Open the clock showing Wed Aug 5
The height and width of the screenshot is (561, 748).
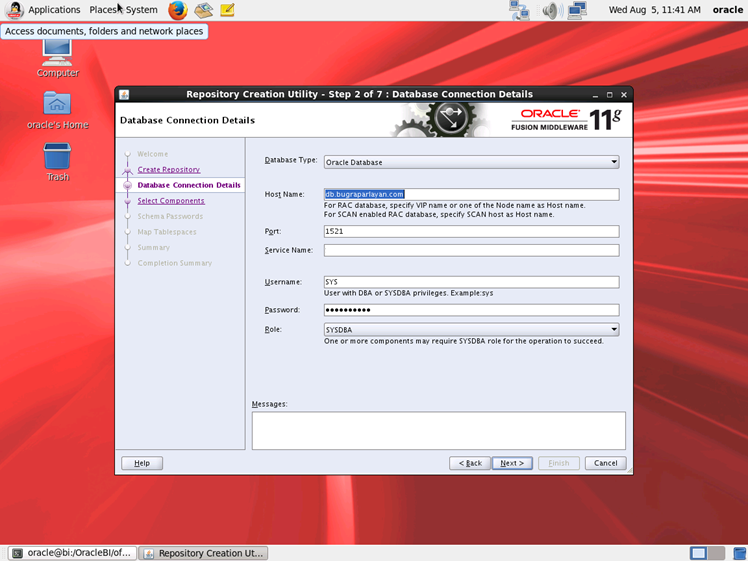[654, 10]
